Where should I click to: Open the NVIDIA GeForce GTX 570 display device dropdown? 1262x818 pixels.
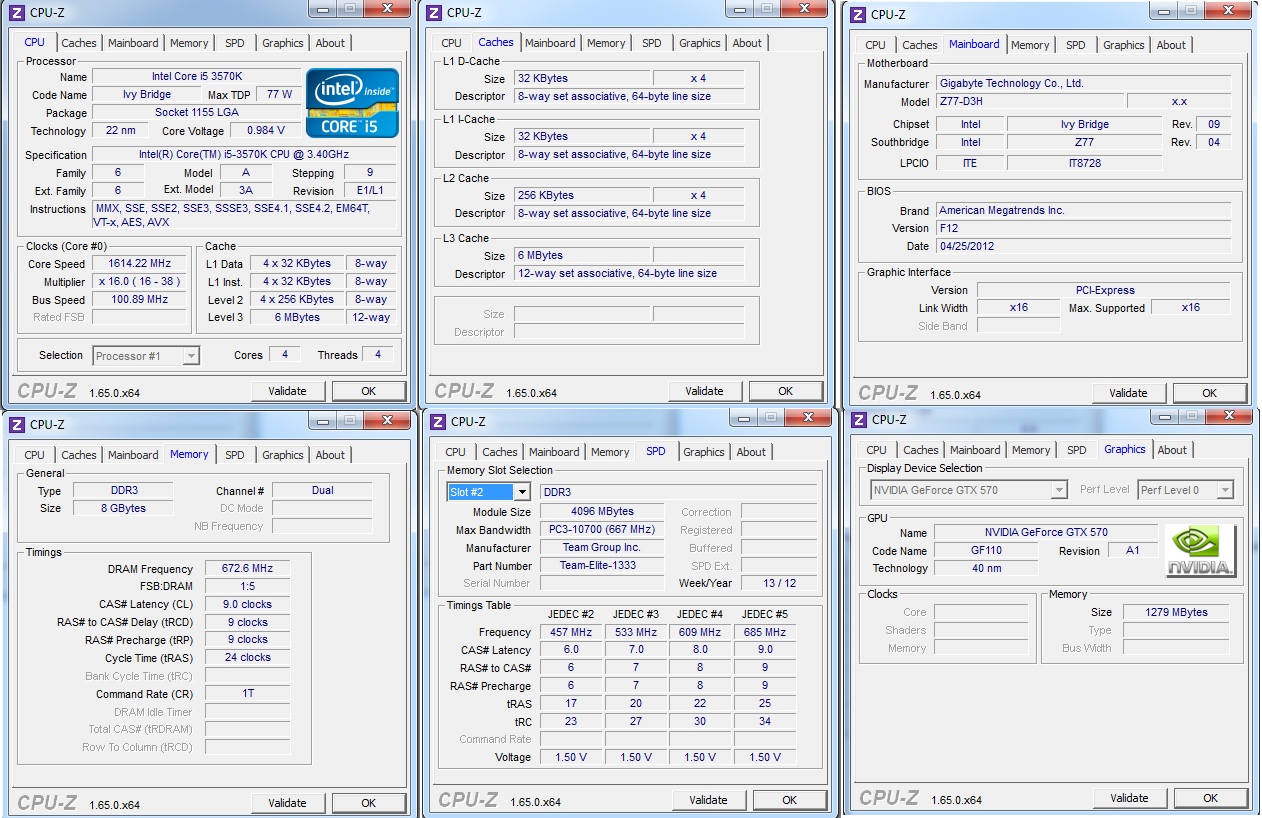pyautogui.click(x=1059, y=490)
